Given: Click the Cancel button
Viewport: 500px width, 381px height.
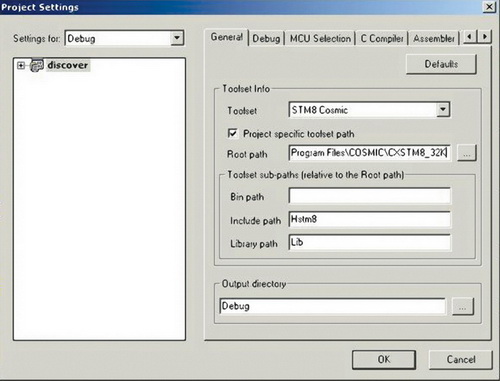Looking at the screenshot, I should click(461, 359).
